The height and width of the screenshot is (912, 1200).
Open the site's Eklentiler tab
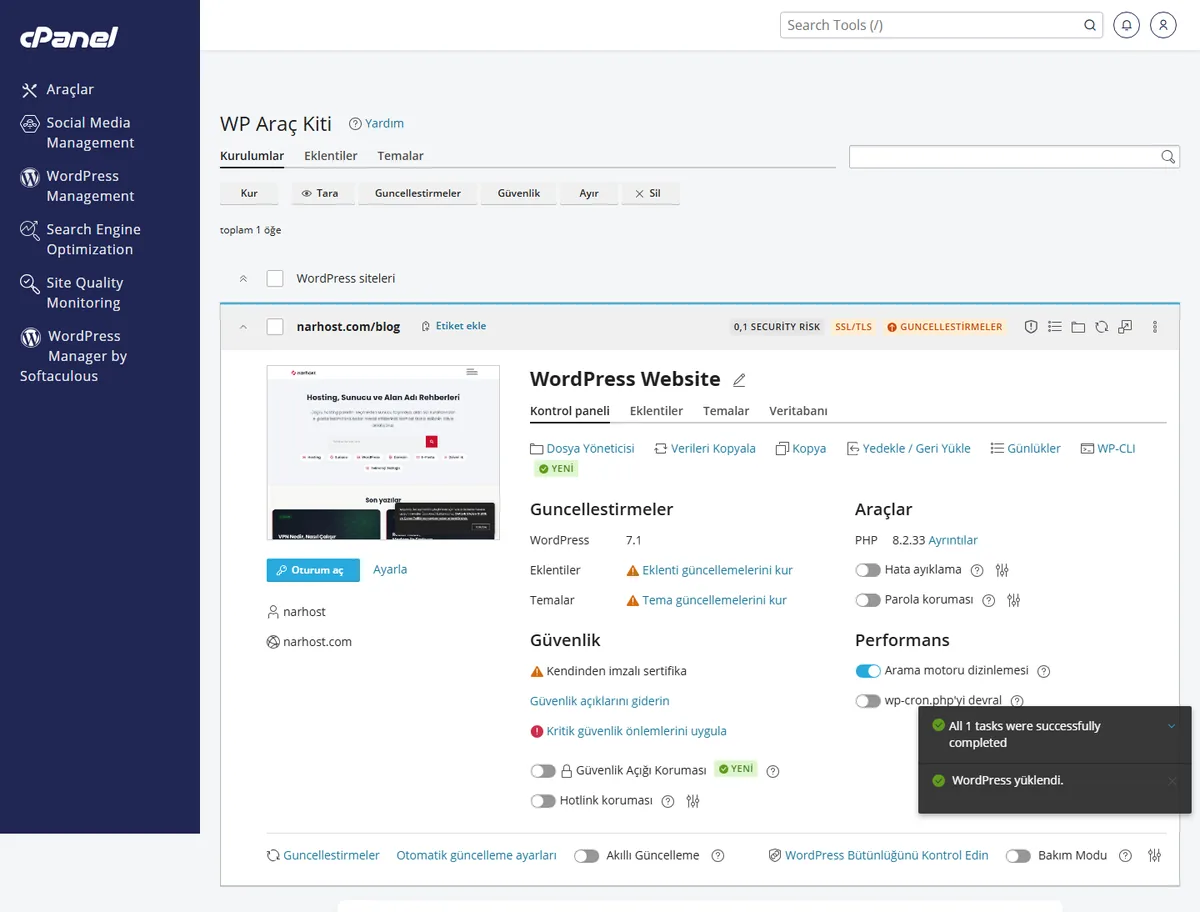pos(656,411)
